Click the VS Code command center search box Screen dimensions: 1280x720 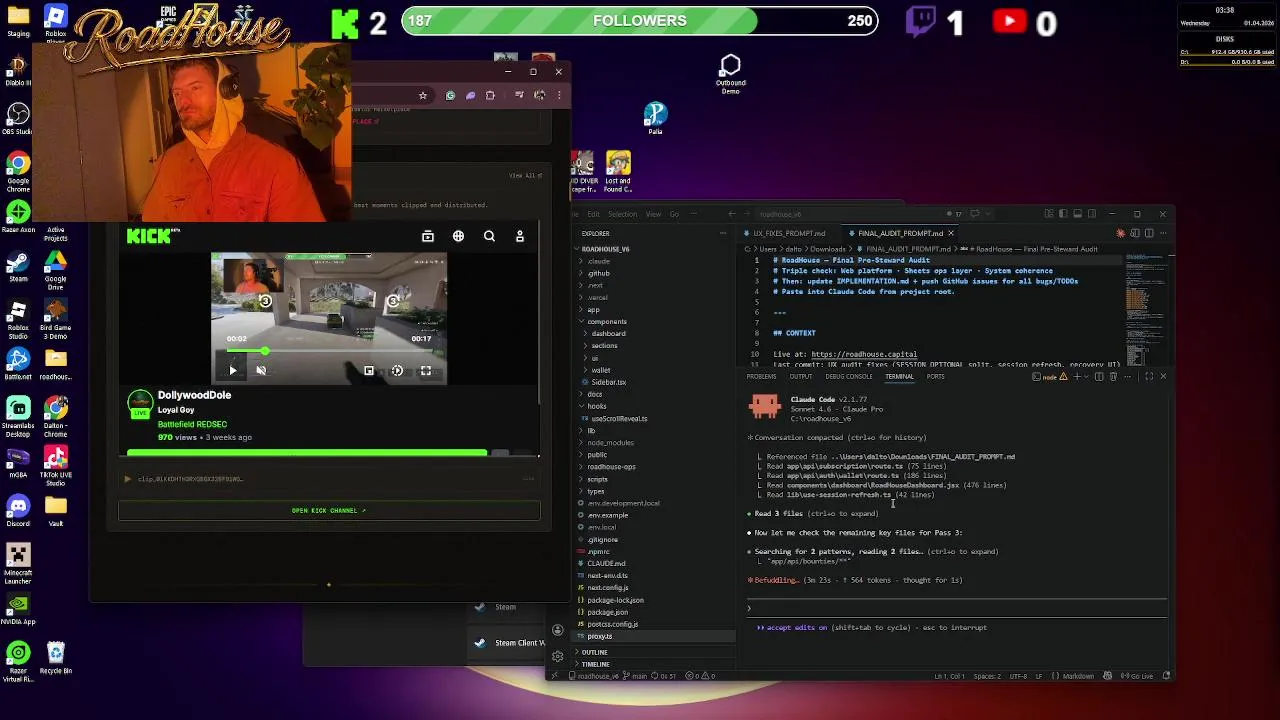pos(848,214)
